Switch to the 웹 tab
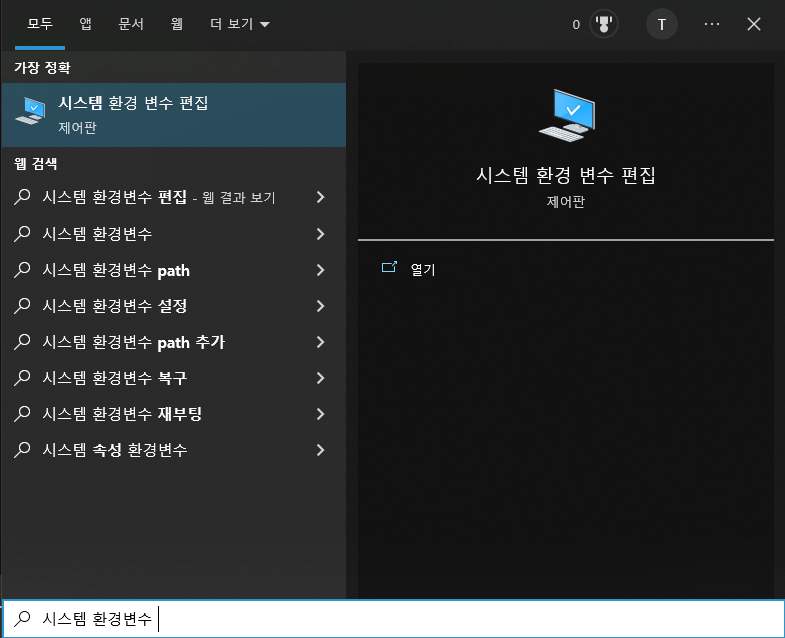This screenshot has width=785, height=638. (x=177, y=24)
